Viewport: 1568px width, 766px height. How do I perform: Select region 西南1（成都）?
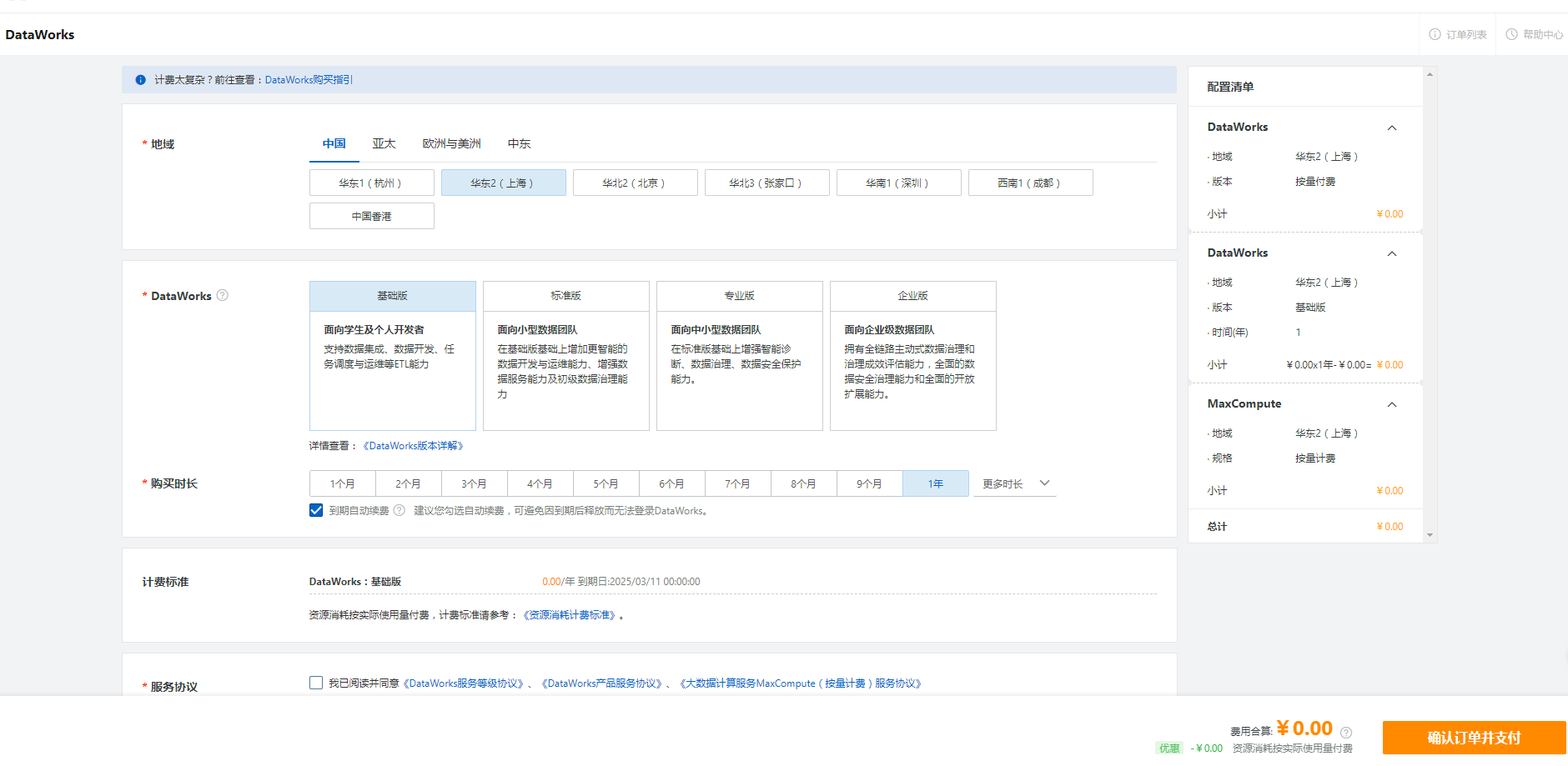(x=1031, y=183)
